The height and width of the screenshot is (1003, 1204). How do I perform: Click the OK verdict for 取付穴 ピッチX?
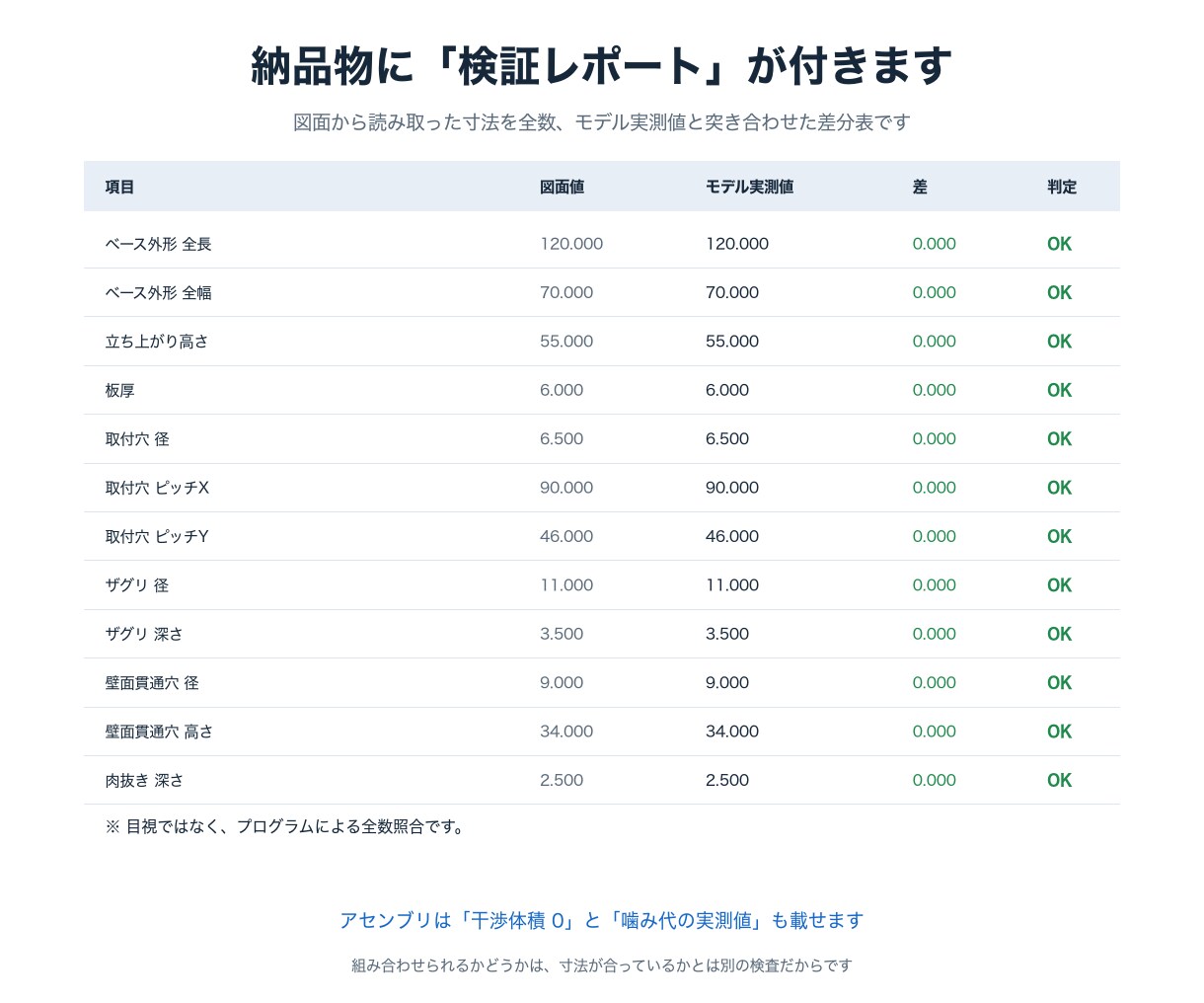(1060, 488)
